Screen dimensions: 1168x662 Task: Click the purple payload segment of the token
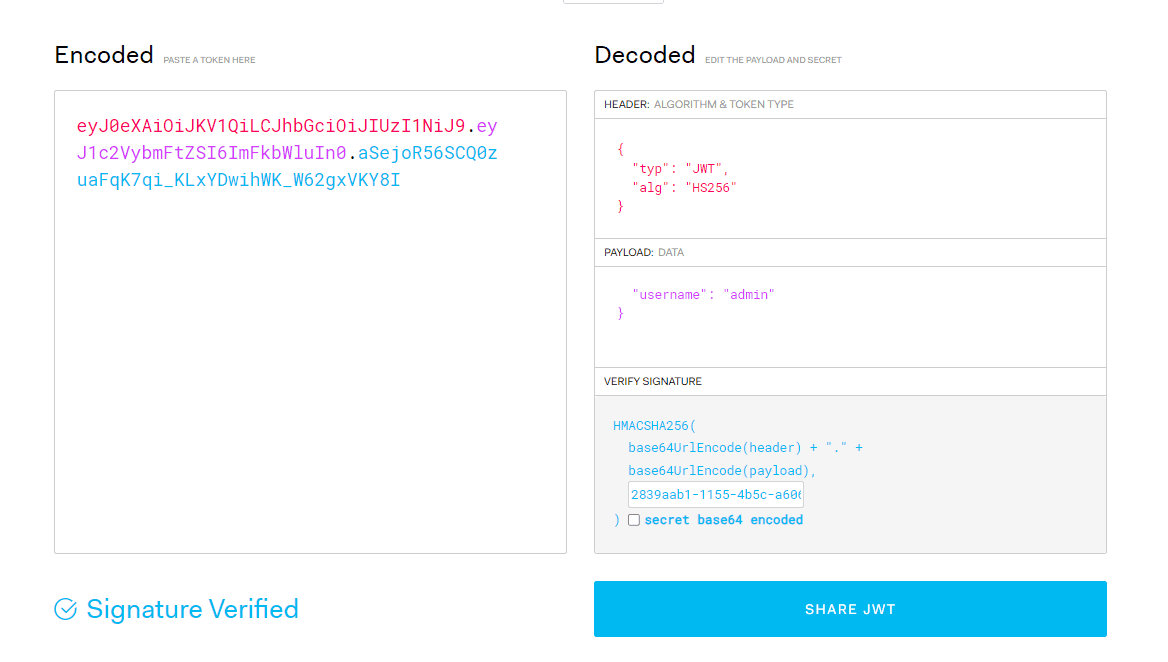(211, 154)
